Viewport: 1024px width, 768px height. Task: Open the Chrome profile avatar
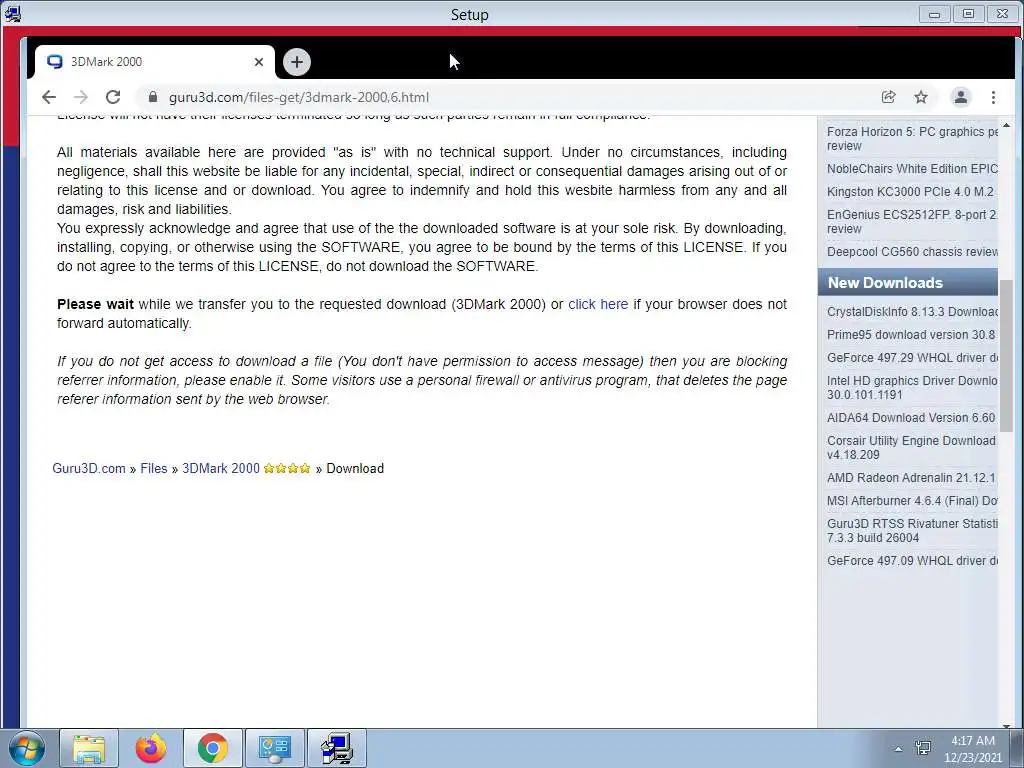tap(961, 97)
